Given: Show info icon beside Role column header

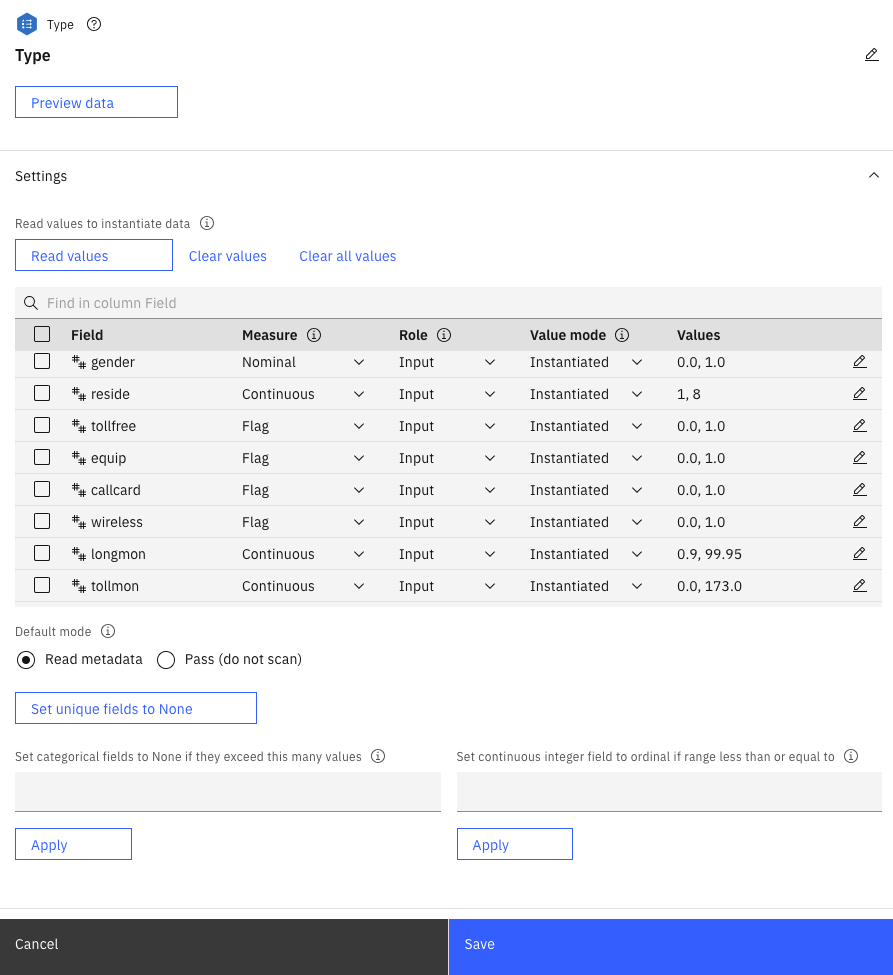Looking at the screenshot, I should pyautogui.click(x=443, y=335).
